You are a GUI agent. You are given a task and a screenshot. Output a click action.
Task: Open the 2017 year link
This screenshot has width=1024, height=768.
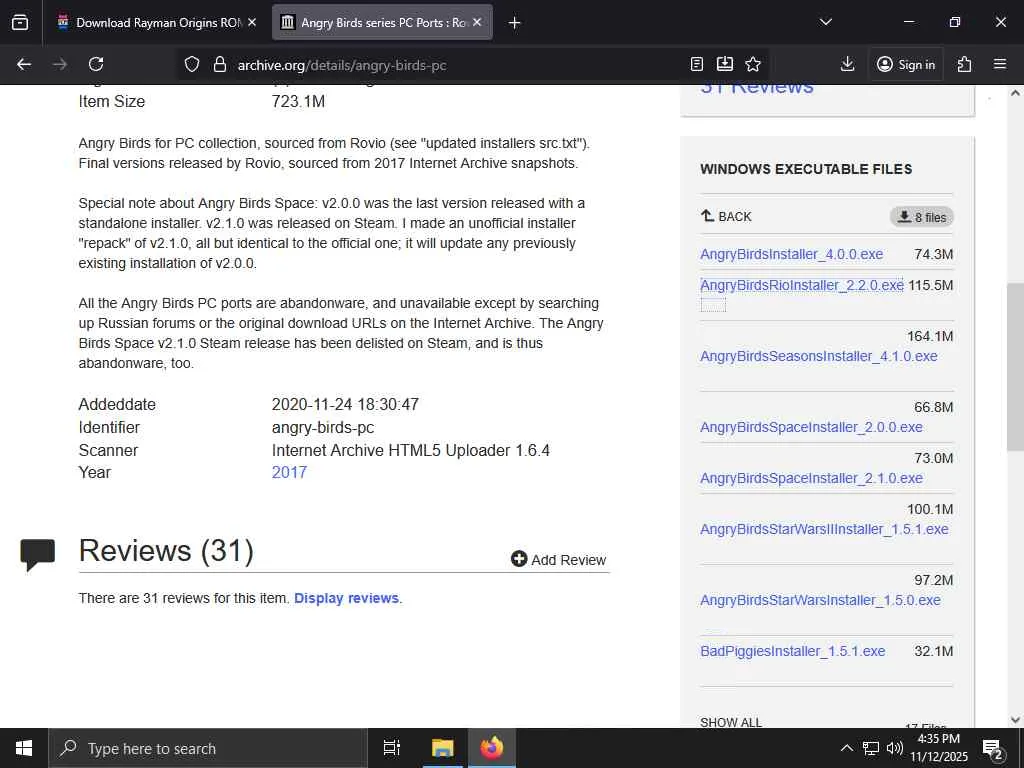[x=289, y=472]
